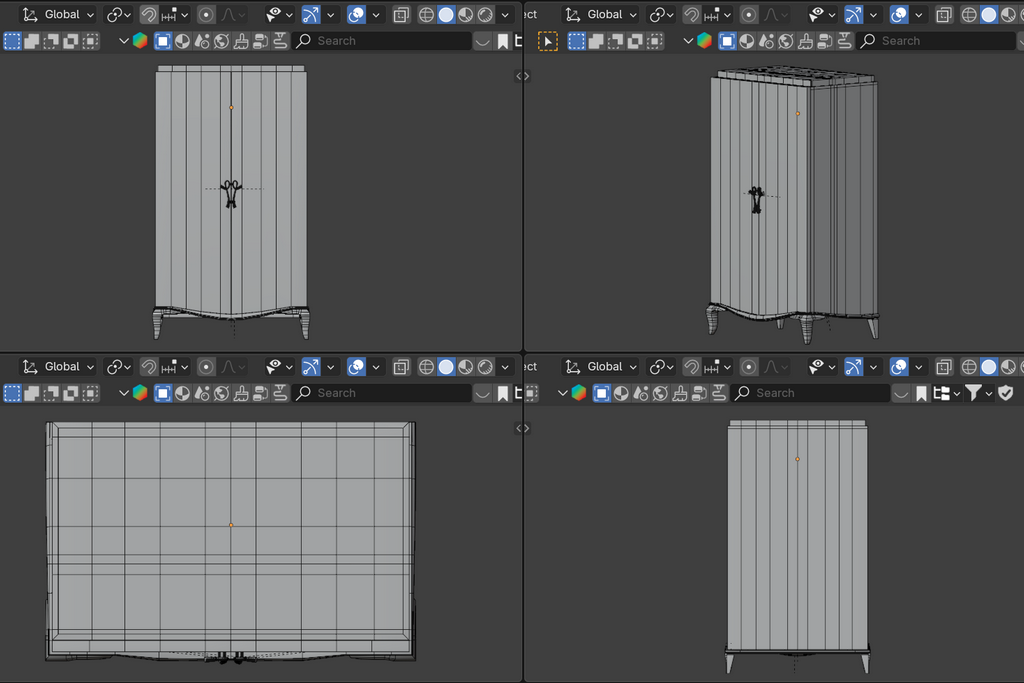Toggle show overlays in bottom-right viewport header
Image resolution: width=1024 pixels, height=683 pixels.
(x=899, y=367)
